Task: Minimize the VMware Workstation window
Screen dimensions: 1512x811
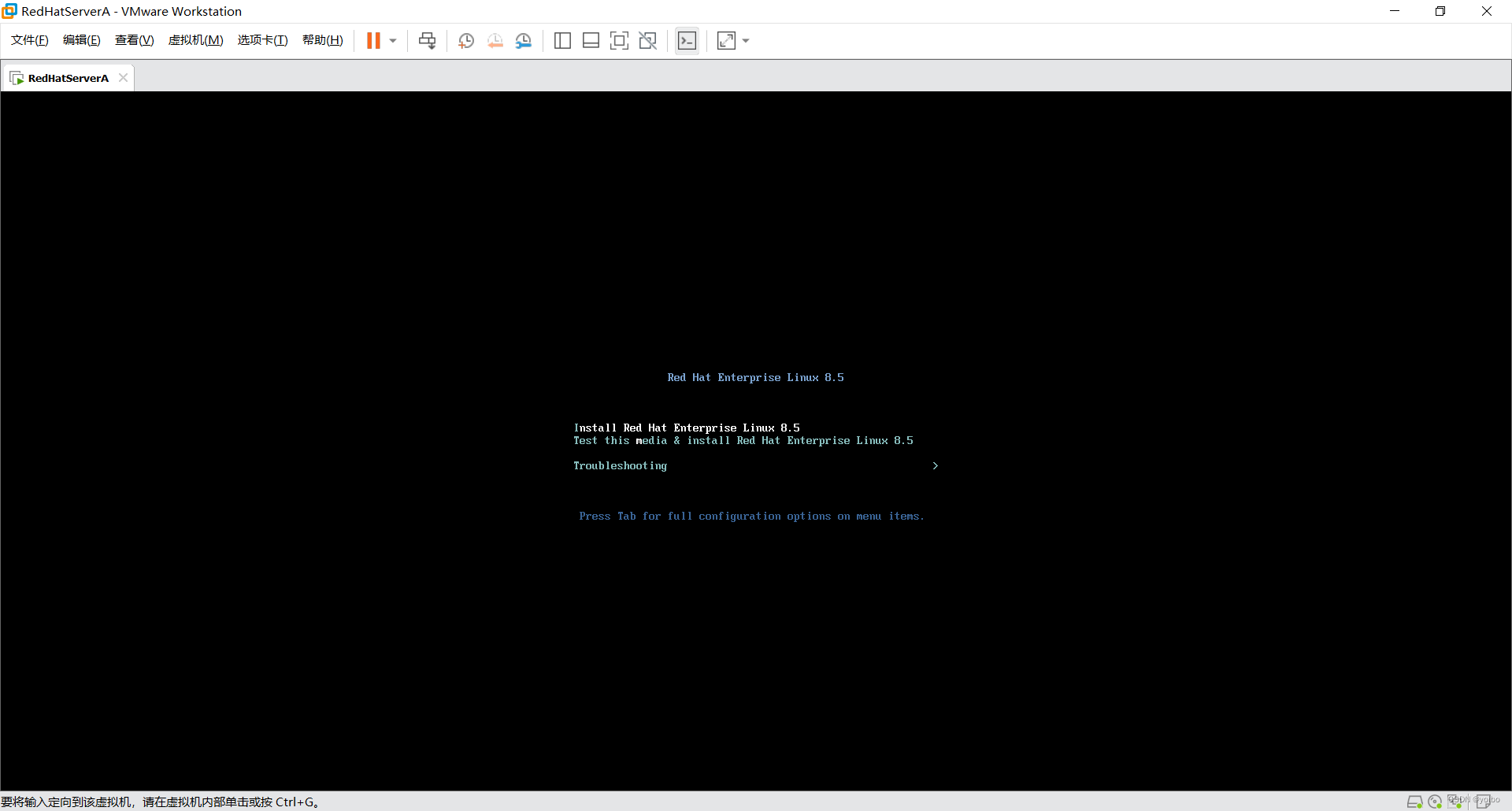Action: click(1395, 11)
